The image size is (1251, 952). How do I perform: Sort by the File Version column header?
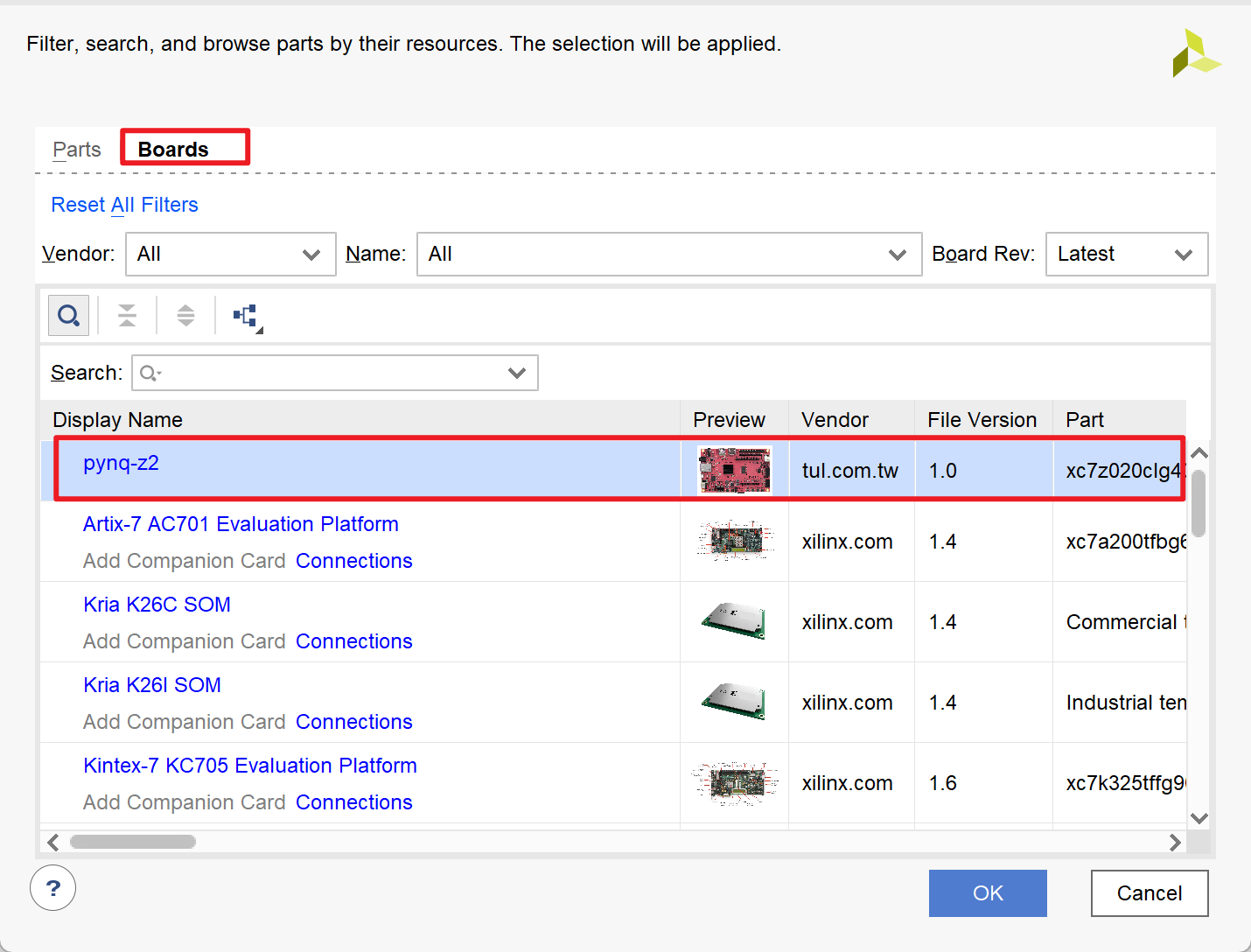click(983, 420)
